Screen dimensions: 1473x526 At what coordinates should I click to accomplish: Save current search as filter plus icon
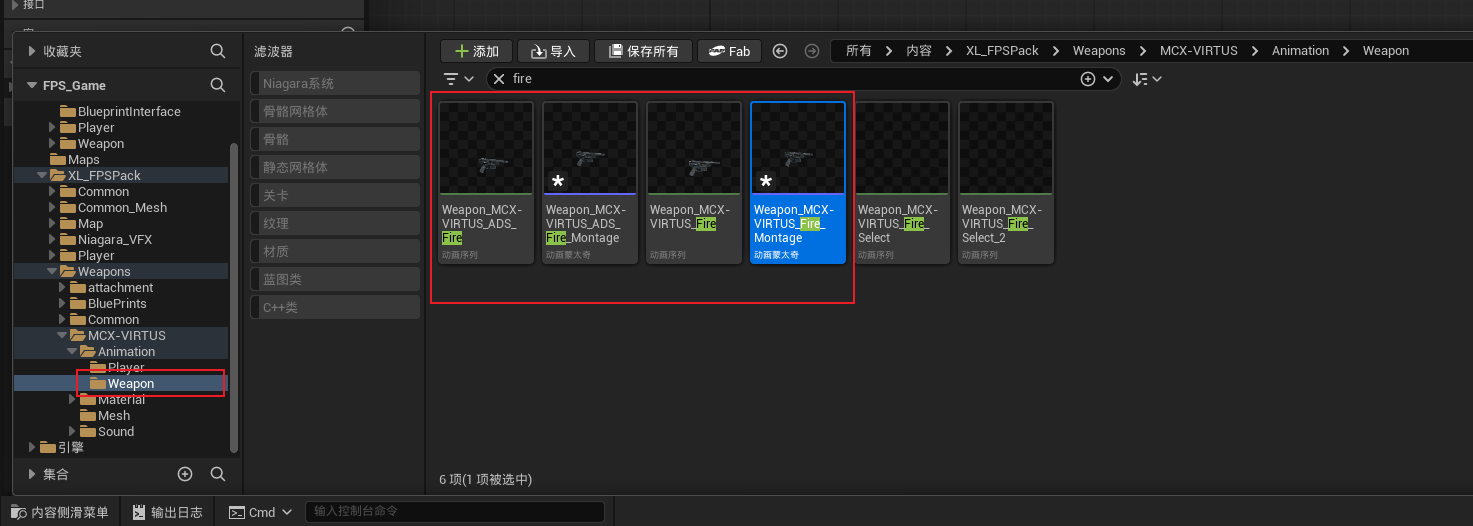point(1088,79)
